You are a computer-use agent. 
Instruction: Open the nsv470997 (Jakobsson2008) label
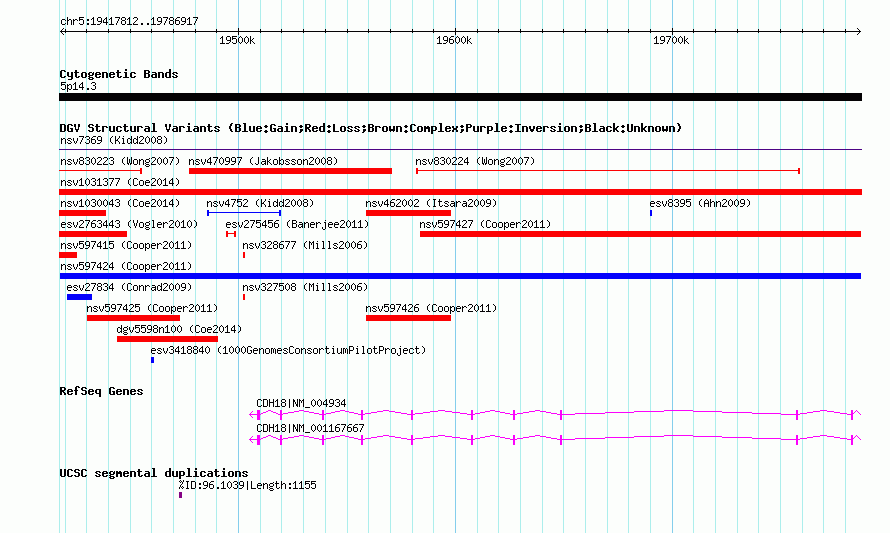263,161
